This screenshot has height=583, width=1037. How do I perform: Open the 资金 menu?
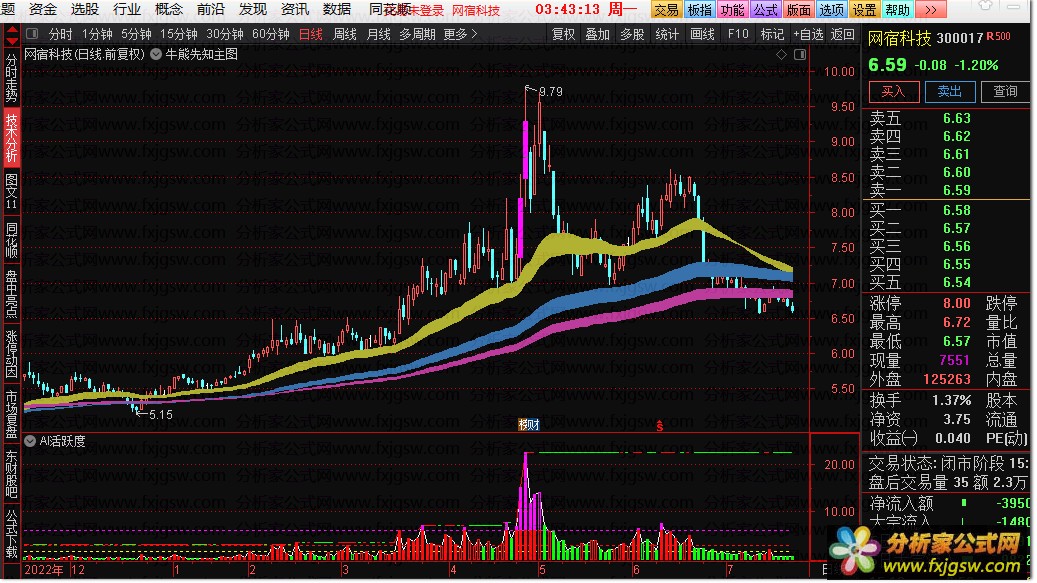pos(43,9)
